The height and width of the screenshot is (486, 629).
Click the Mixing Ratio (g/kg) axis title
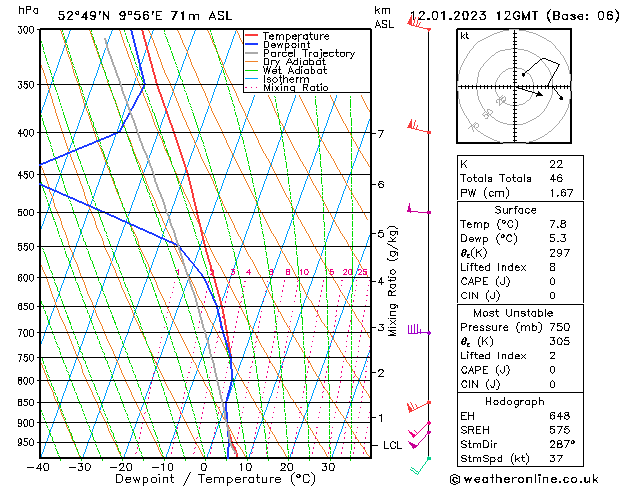(x=392, y=281)
